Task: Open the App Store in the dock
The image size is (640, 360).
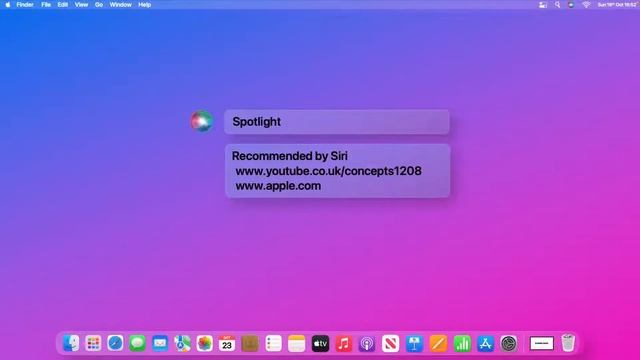Action: tap(485, 343)
